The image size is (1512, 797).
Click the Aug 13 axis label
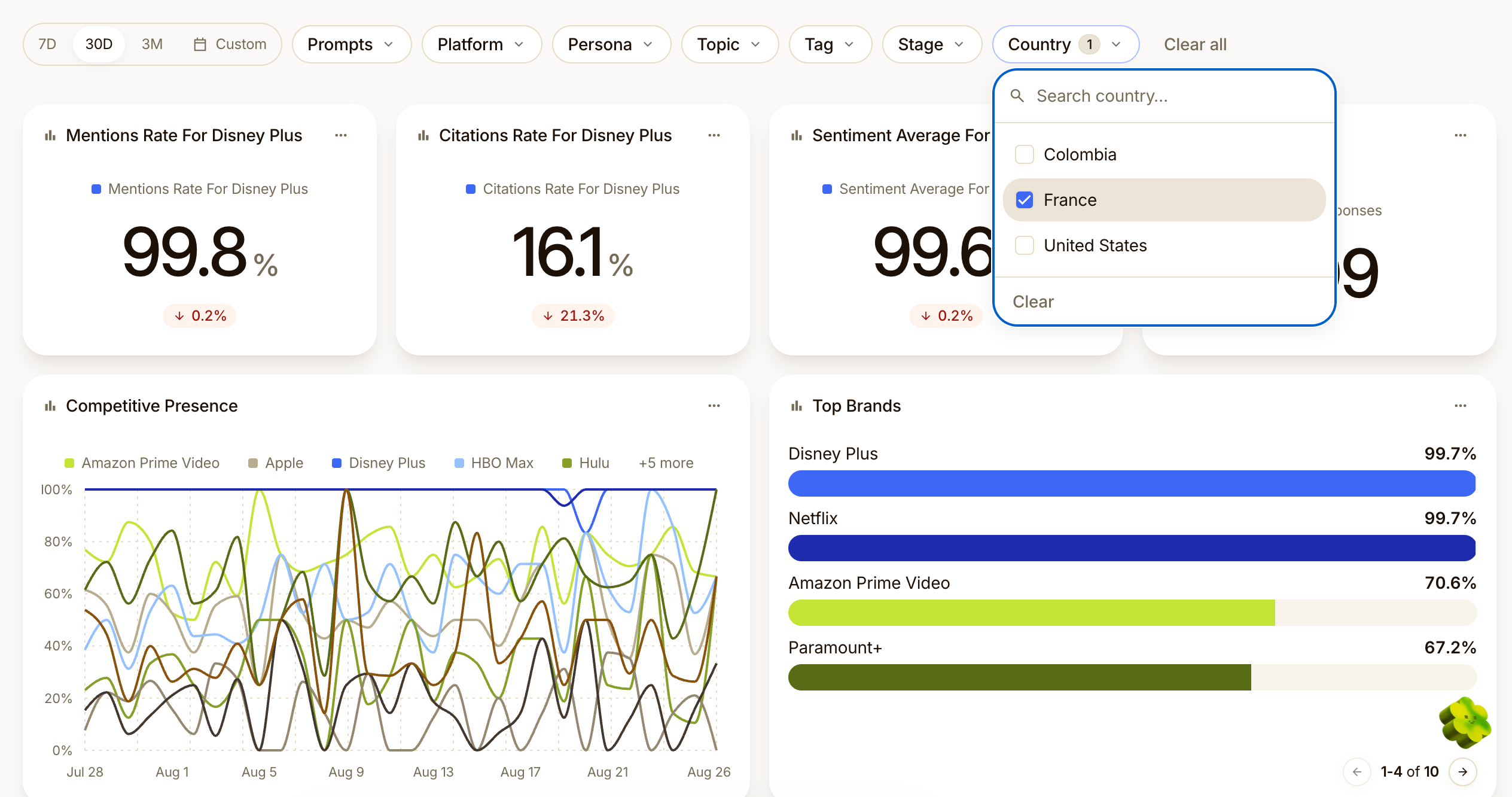[x=434, y=772]
